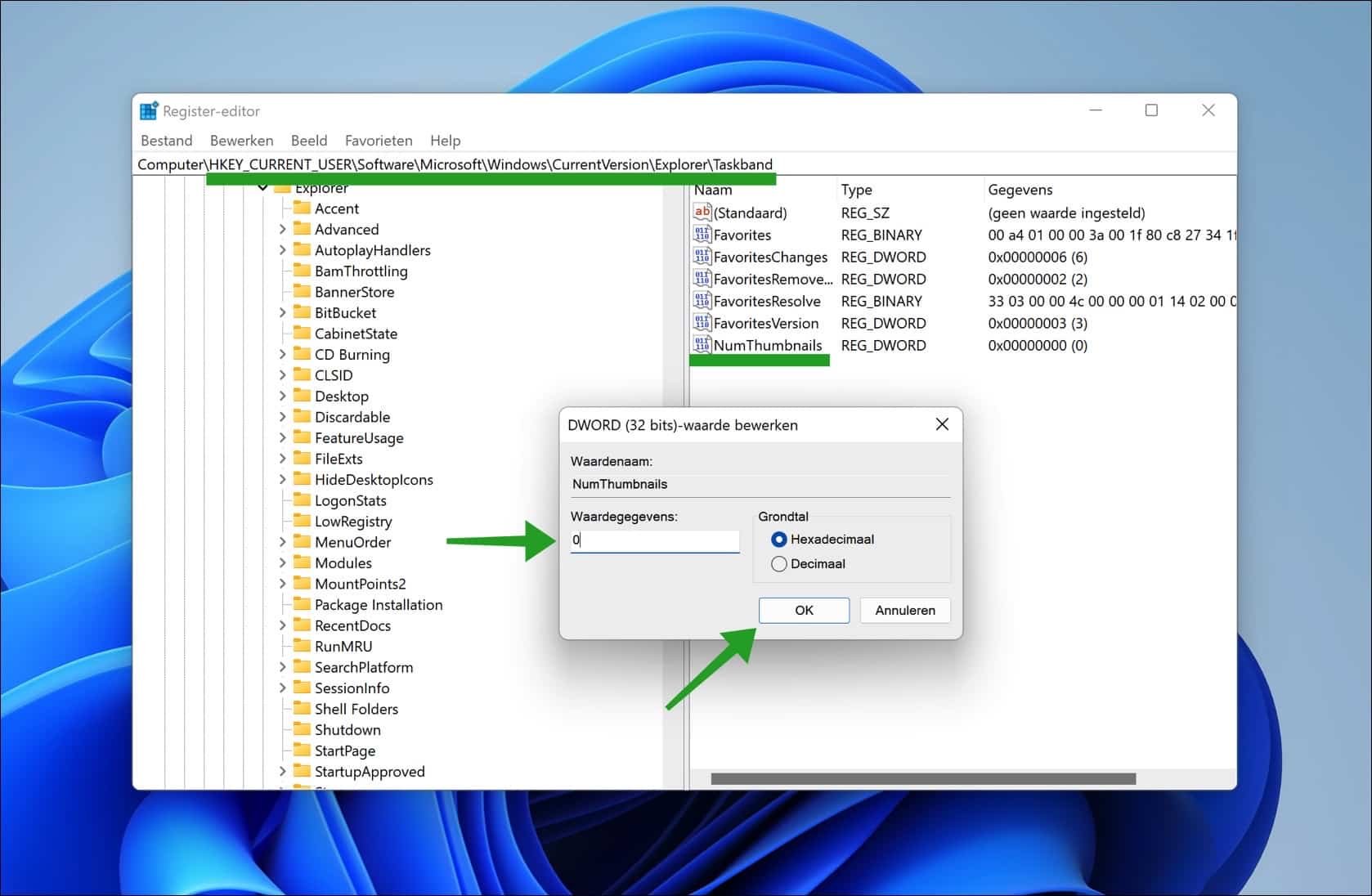Select the LowRegistry key
Screen dimensions: 1372x896
(353, 522)
